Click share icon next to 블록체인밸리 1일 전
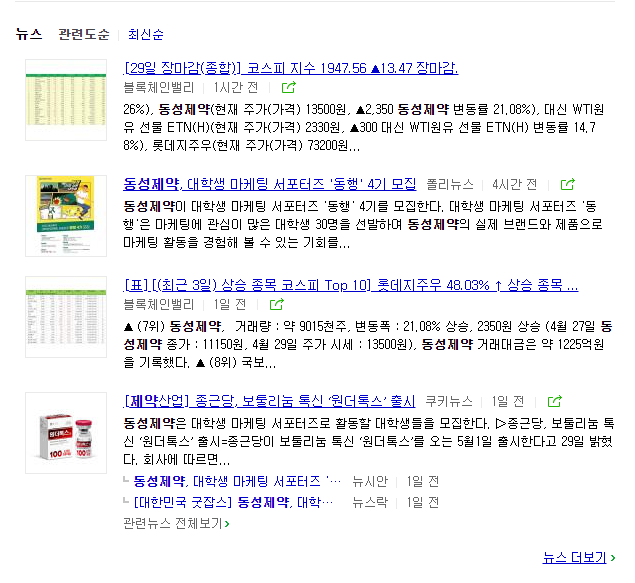635x583 pixels. tap(277, 304)
